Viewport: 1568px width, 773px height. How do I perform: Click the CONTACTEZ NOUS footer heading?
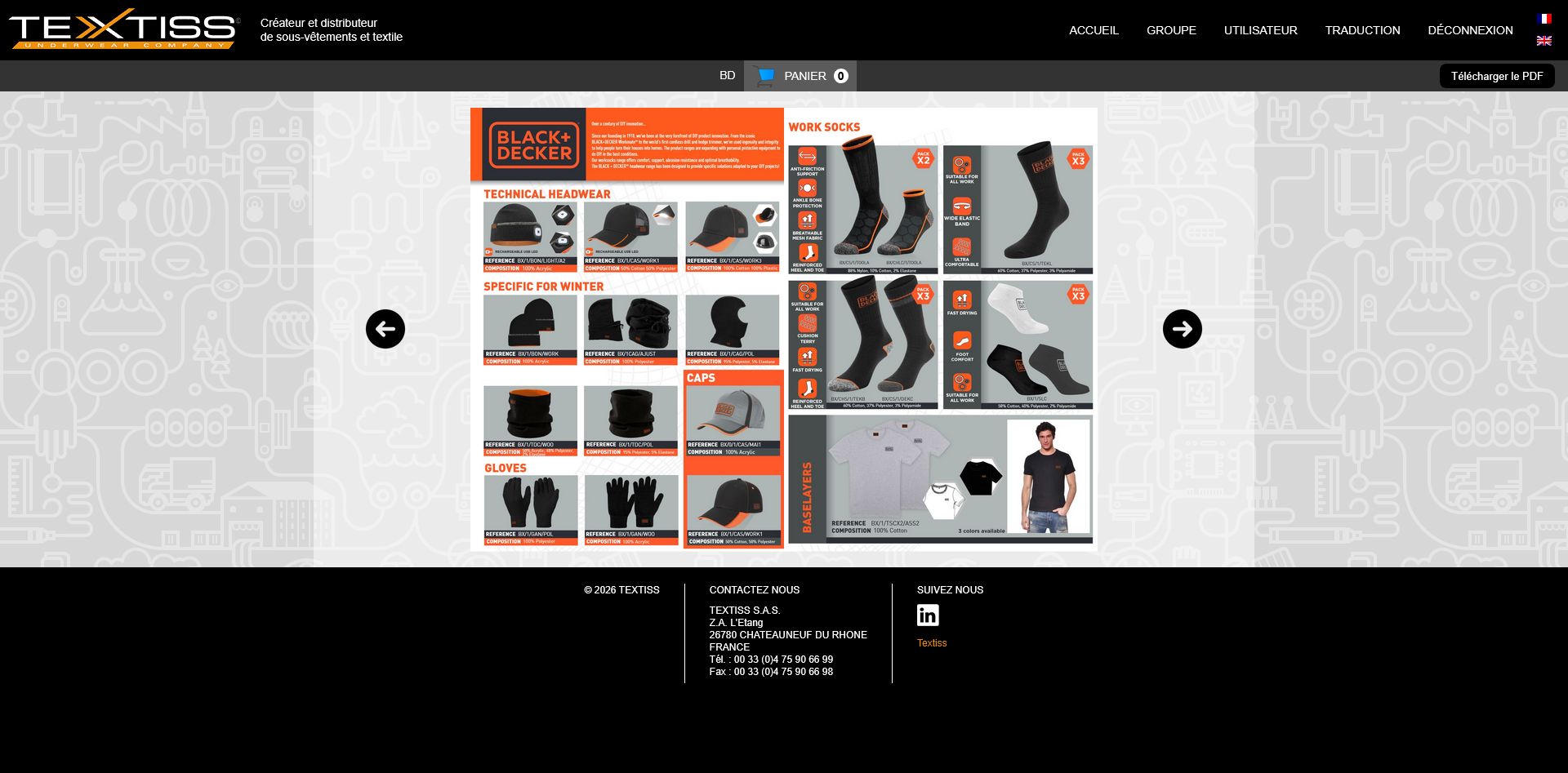tap(755, 590)
